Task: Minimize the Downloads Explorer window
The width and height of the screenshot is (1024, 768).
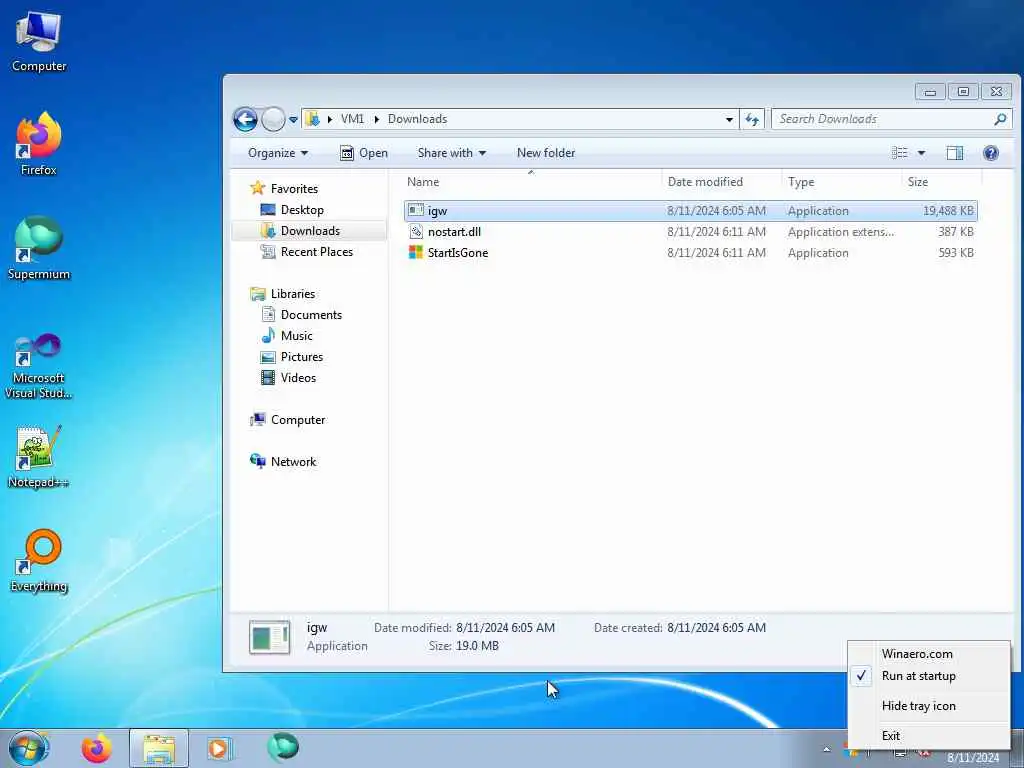Action: click(930, 91)
